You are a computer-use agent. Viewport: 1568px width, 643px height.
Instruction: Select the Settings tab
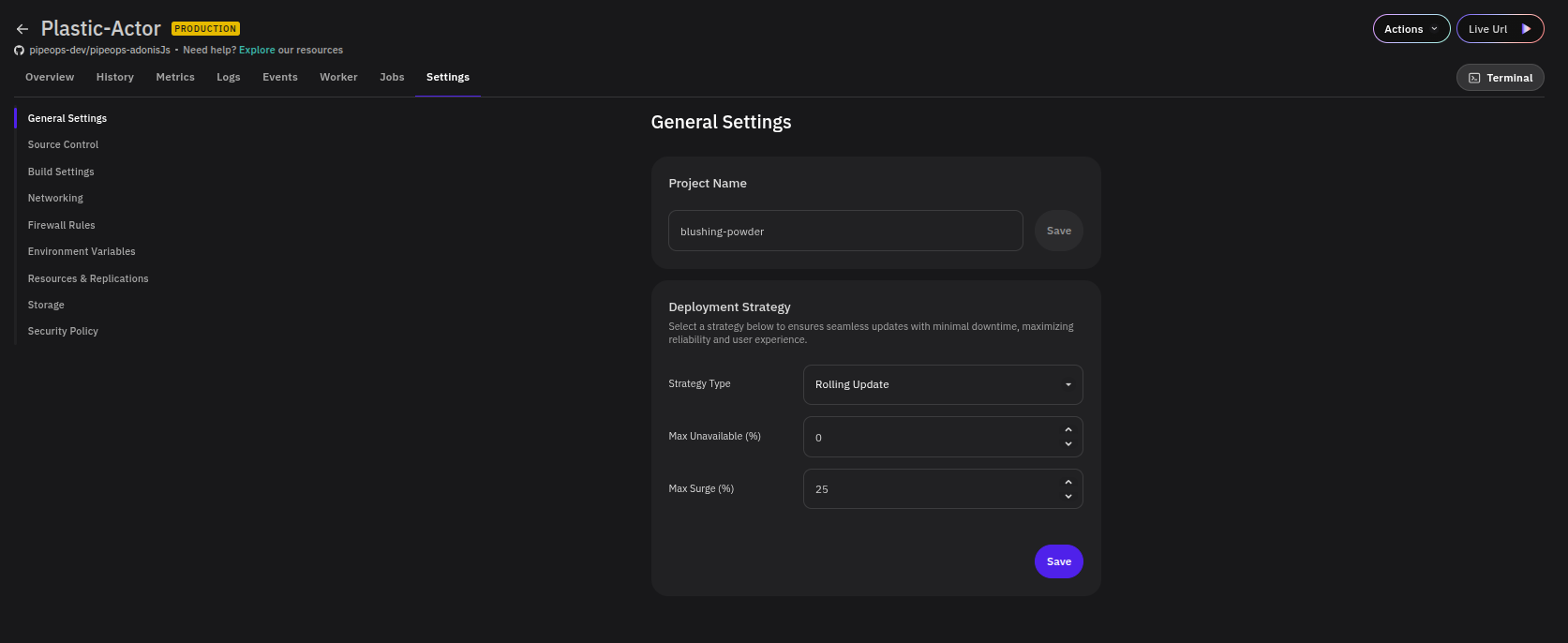448,77
